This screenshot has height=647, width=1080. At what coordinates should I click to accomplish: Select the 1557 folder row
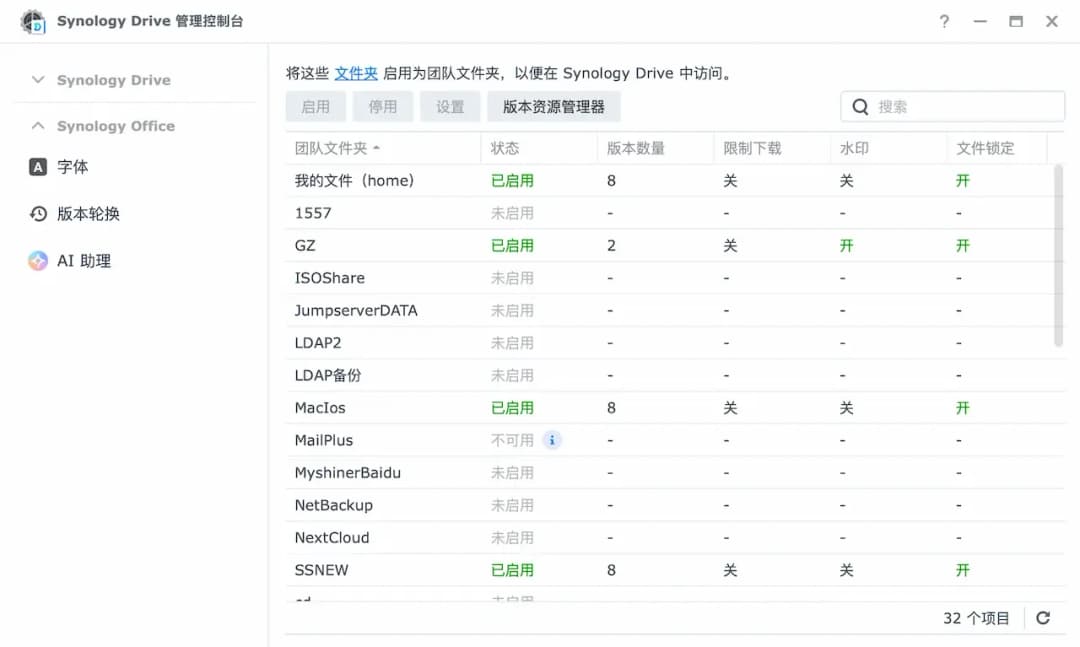(668, 213)
